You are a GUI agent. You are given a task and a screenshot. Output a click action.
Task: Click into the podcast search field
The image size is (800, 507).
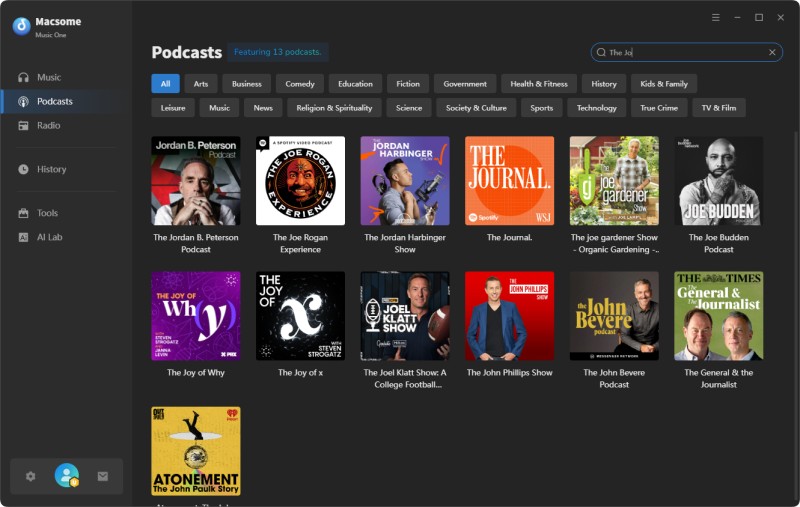687,52
